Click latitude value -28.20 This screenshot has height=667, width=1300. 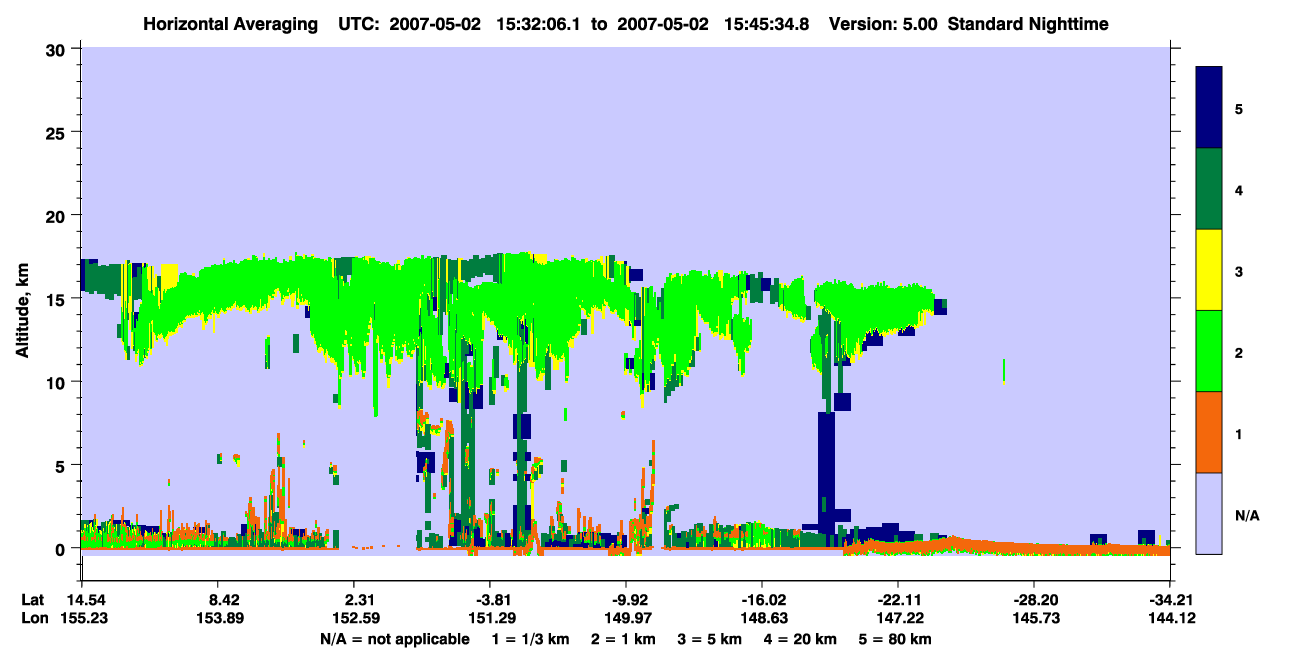point(1034,600)
